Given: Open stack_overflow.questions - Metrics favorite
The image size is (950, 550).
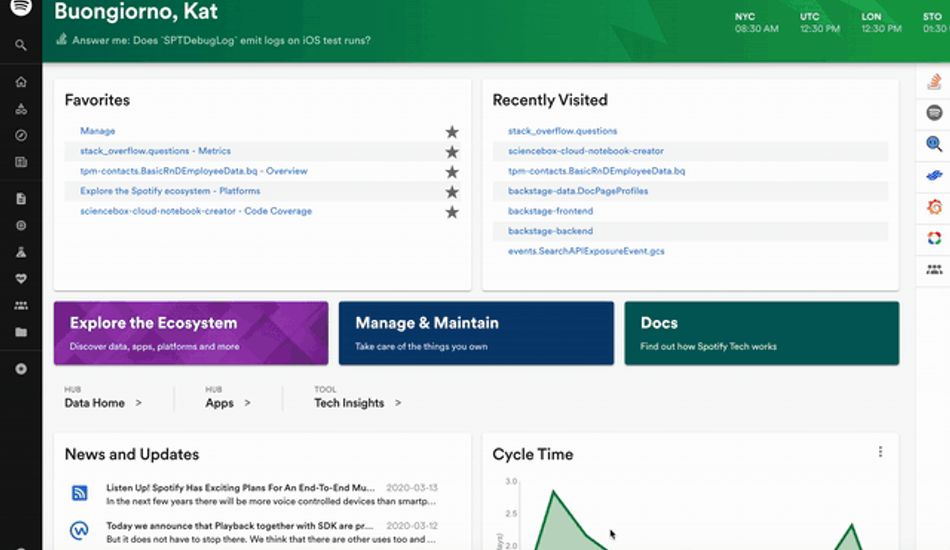Looking at the screenshot, I should (155, 151).
